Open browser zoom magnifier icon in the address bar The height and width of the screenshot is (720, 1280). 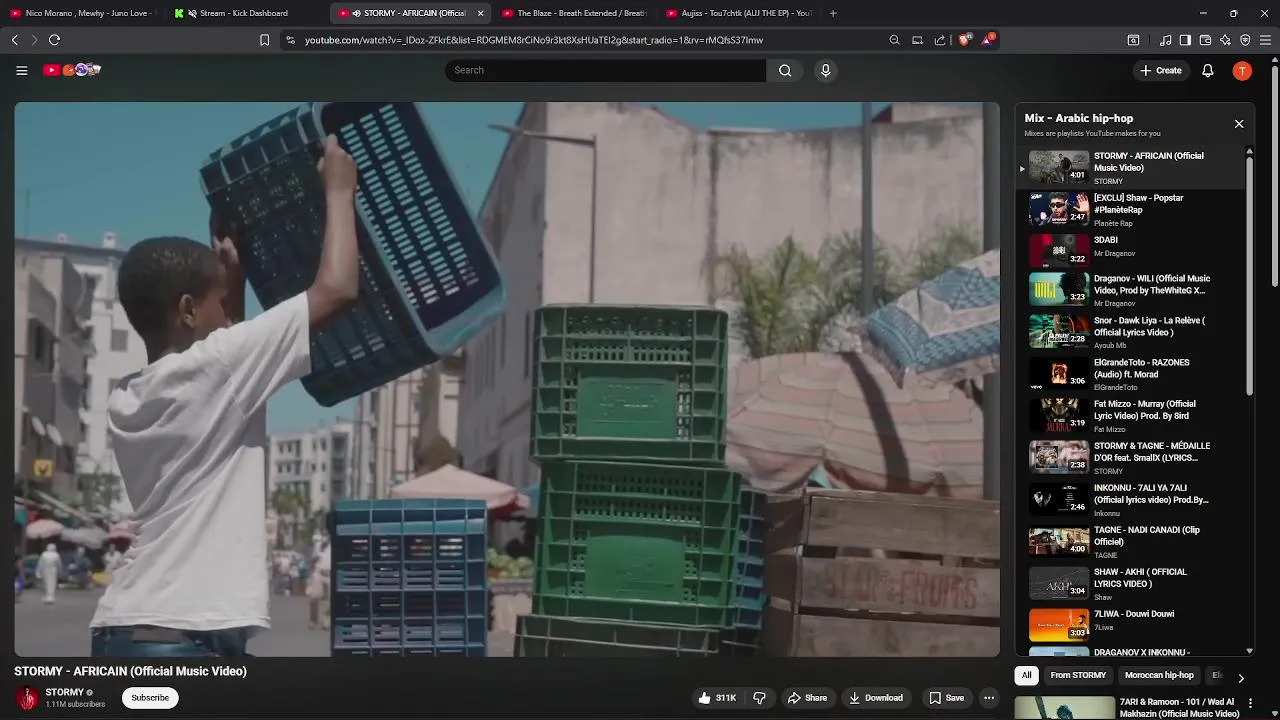tap(894, 40)
